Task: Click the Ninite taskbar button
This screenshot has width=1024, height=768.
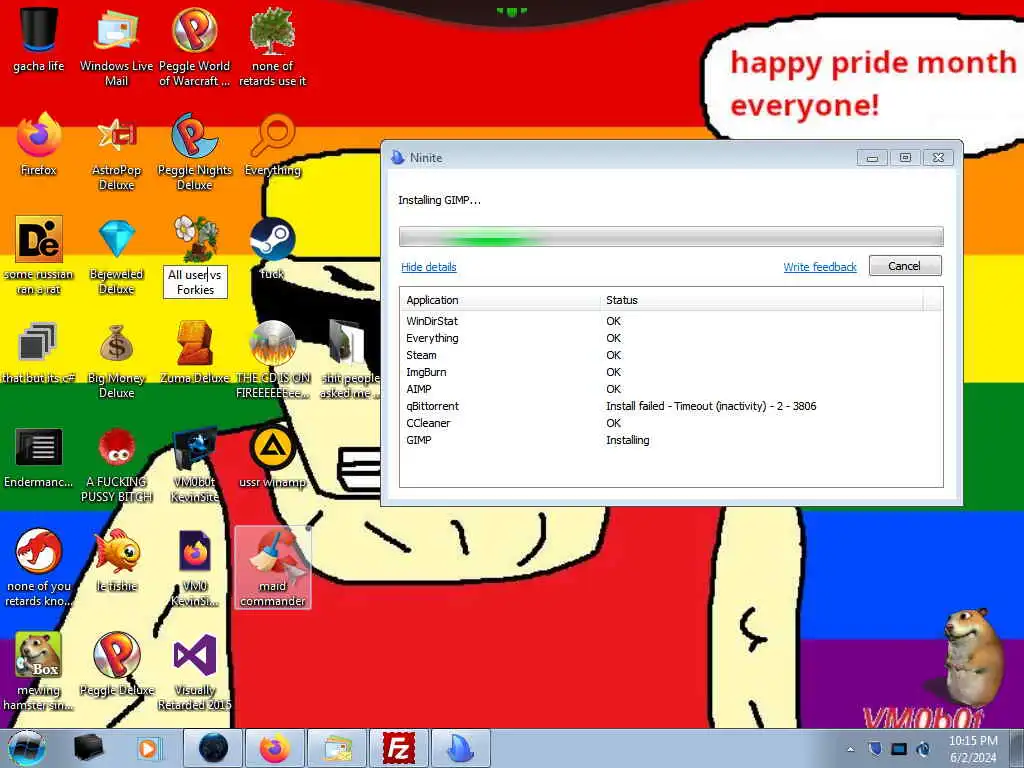Action: pos(461,748)
